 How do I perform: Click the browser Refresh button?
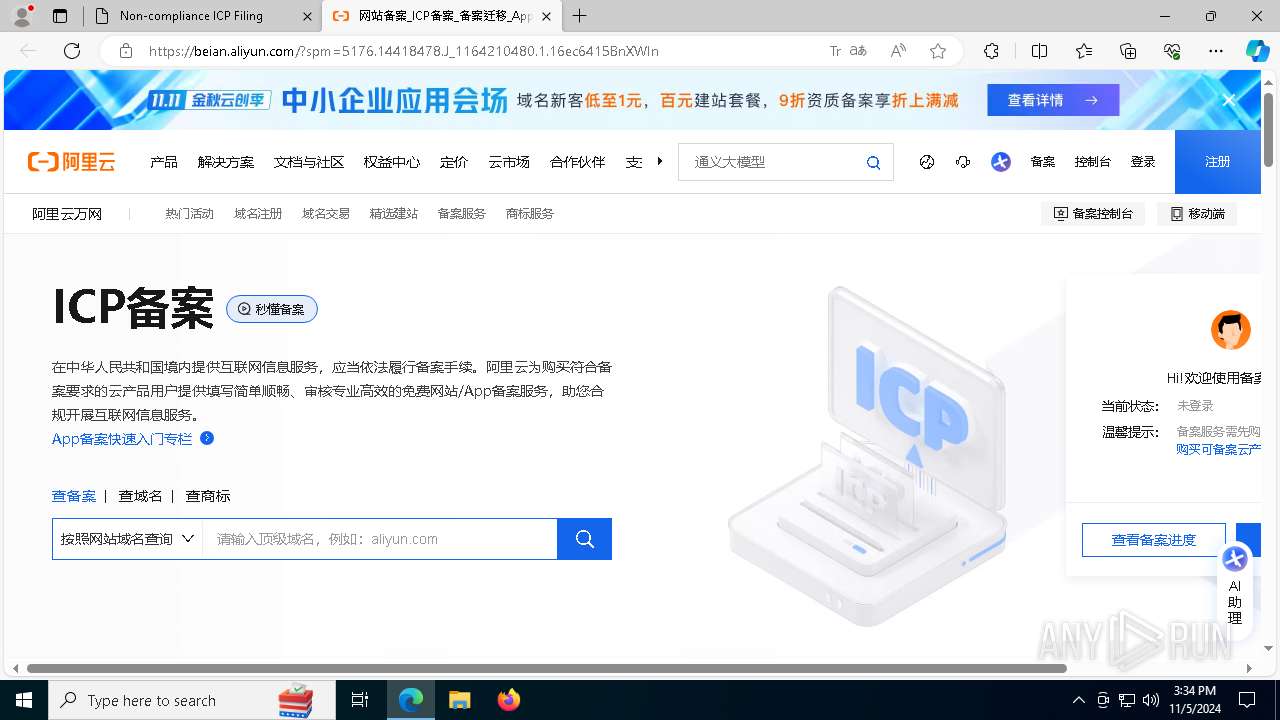pyautogui.click(x=72, y=51)
